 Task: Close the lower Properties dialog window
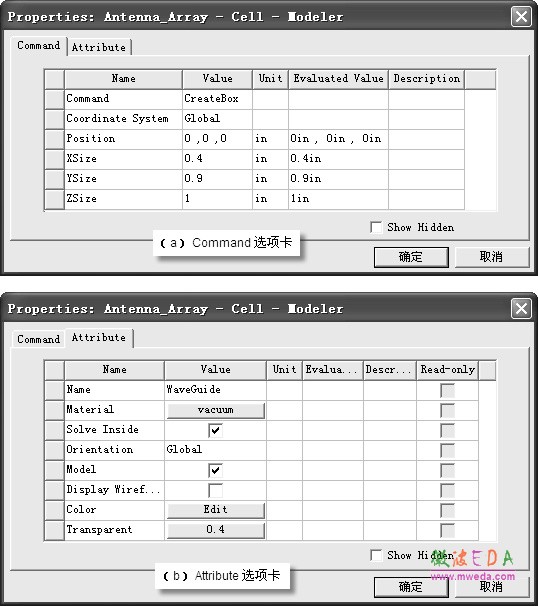[521, 308]
